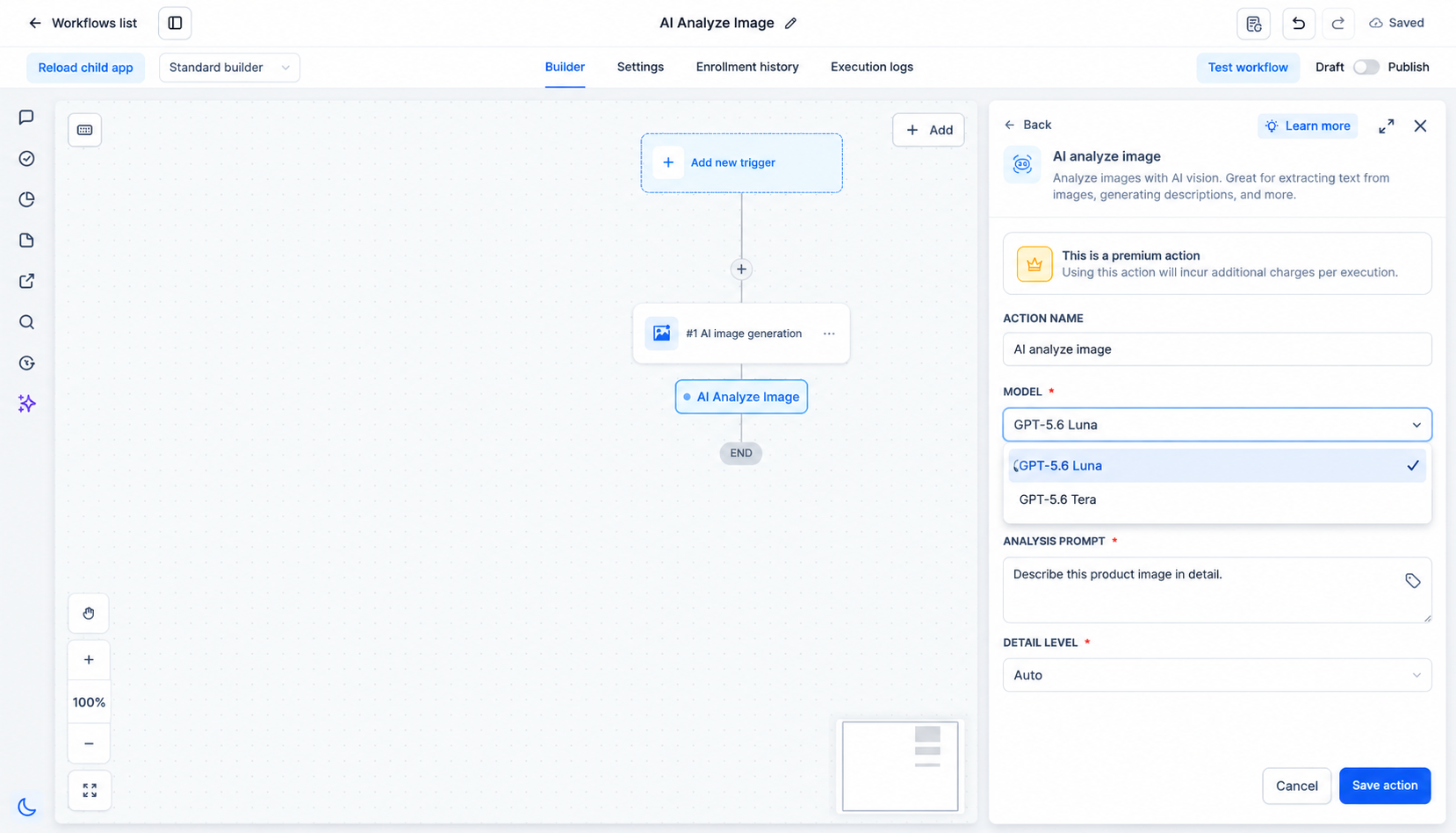Image resolution: width=1456 pixels, height=833 pixels.
Task: Open Enrollment history tab
Action: [x=747, y=67]
